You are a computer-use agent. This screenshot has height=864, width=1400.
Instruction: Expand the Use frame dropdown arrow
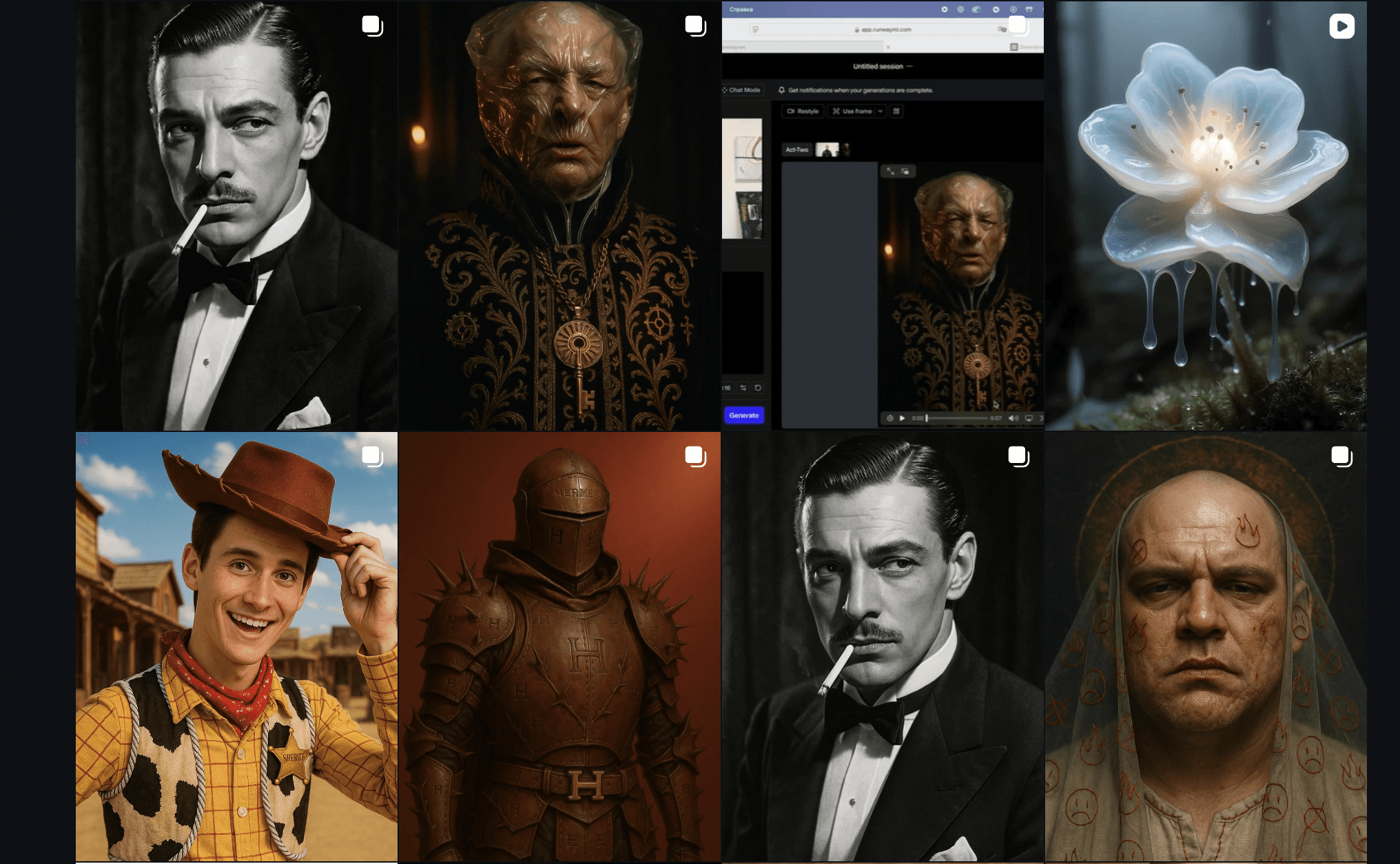pos(880,111)
